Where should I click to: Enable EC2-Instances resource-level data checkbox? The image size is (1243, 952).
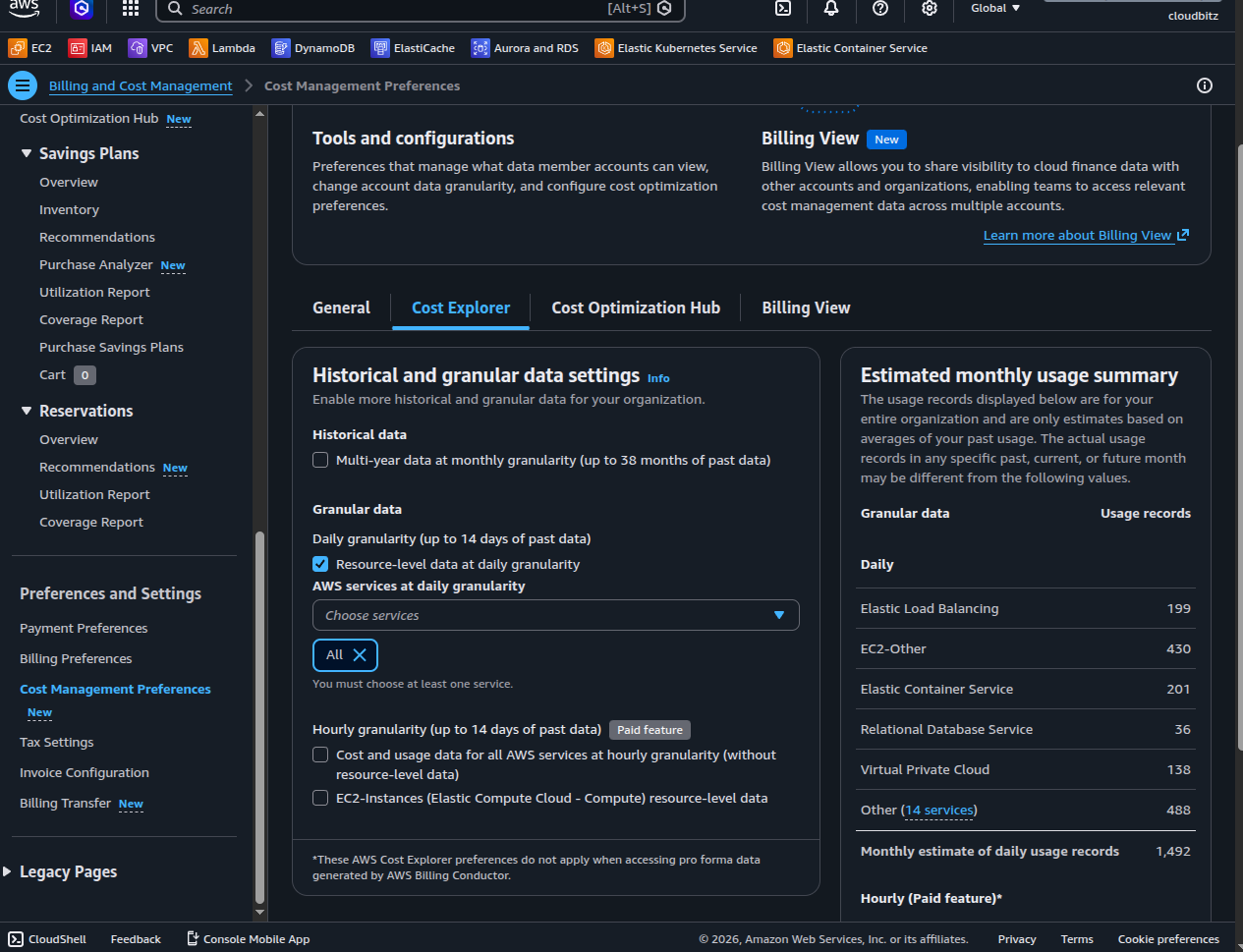point(320,798)
